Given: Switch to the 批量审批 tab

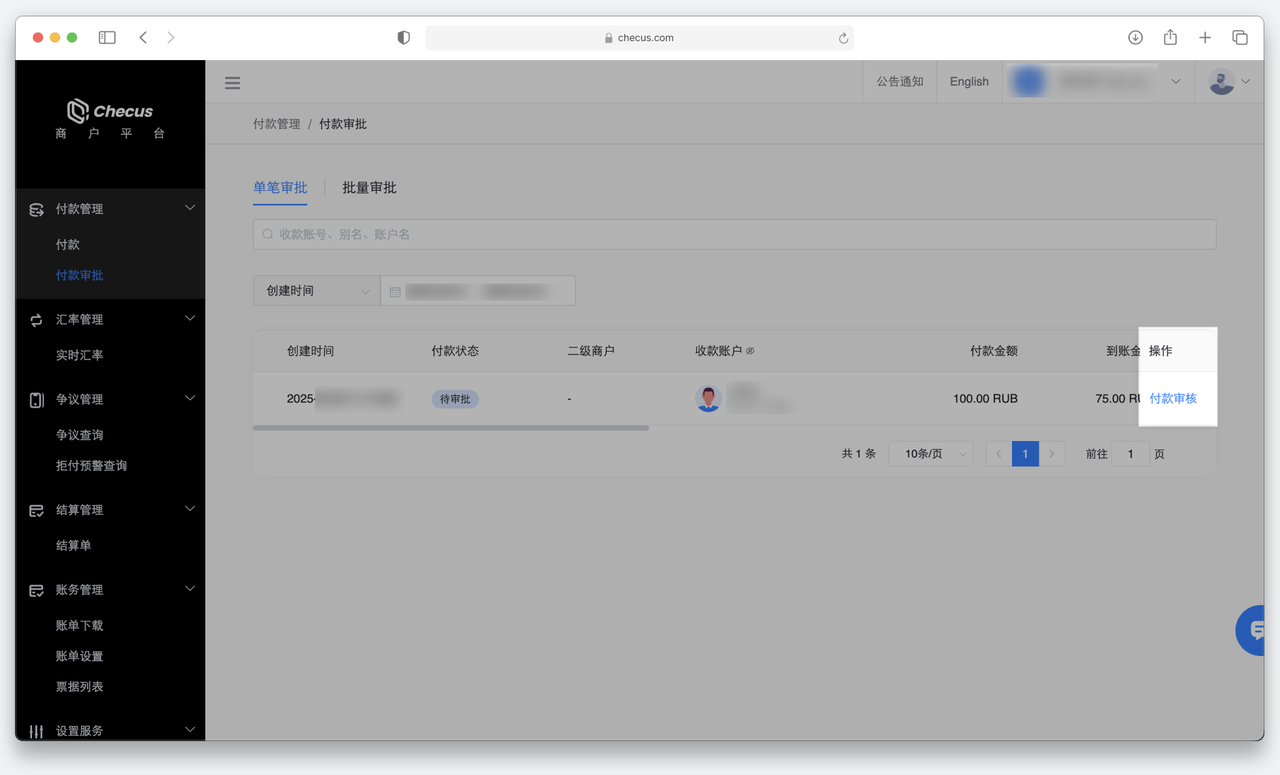Looking at the screenshot, I should pos(369,188).
